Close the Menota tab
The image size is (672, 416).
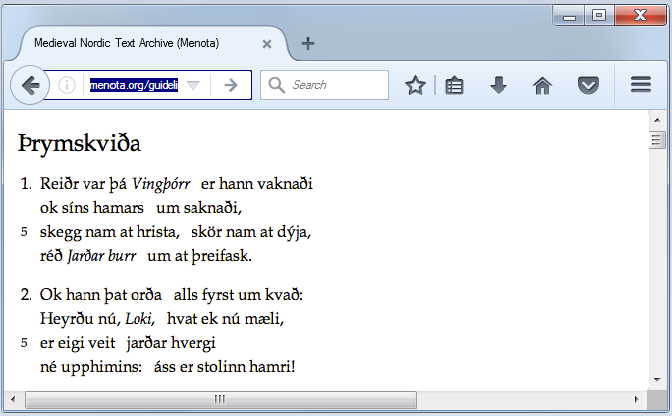click(267, 44)
